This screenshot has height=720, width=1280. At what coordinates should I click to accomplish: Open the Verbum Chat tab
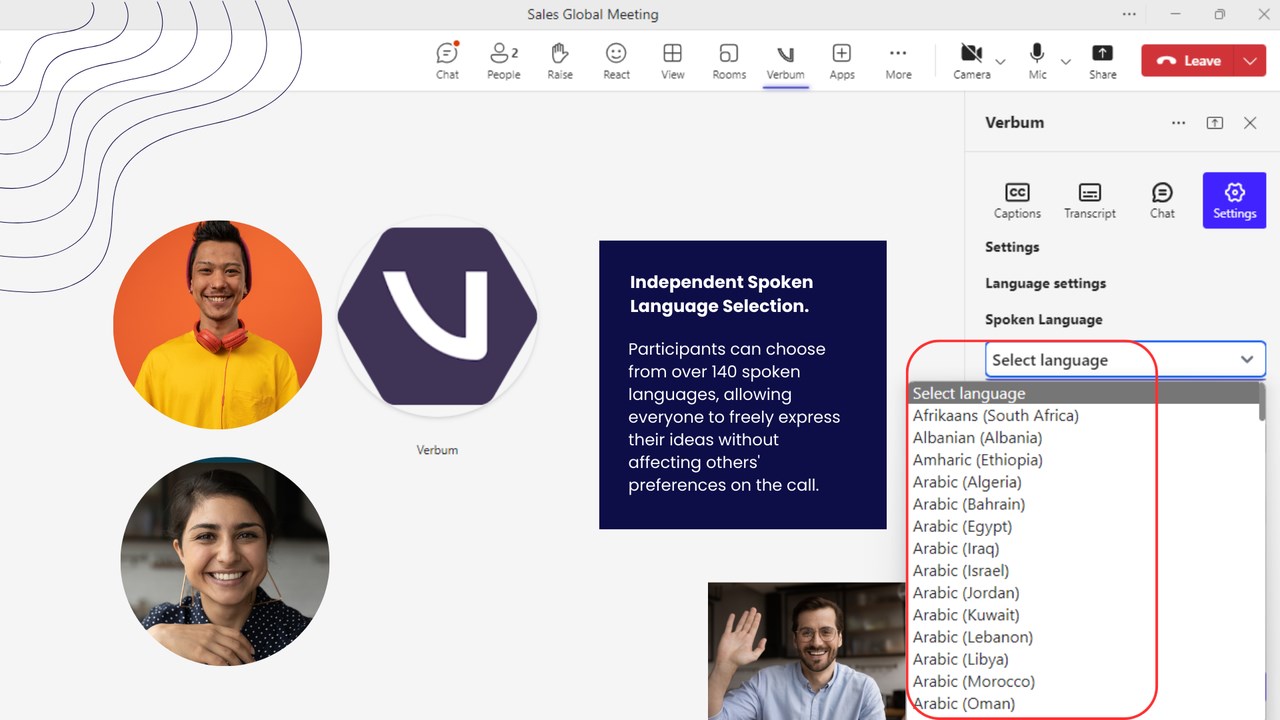pos(1162,200)
